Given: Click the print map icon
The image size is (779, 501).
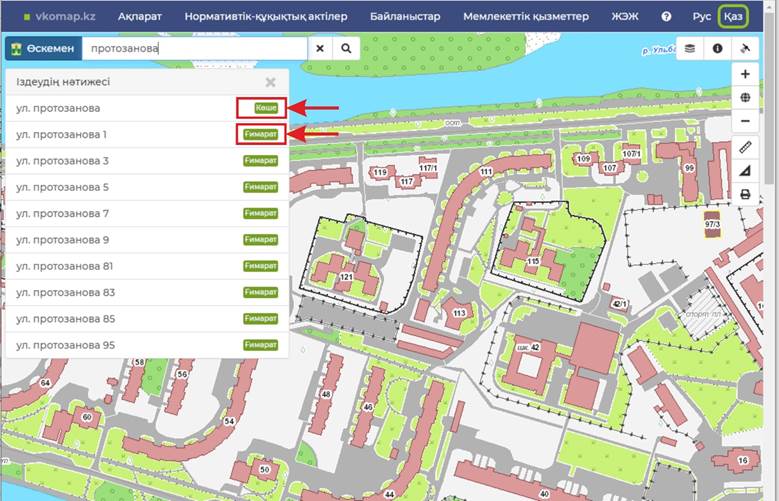Looking at the screenshot, I should pyautogui.click(x=746, y=194).
